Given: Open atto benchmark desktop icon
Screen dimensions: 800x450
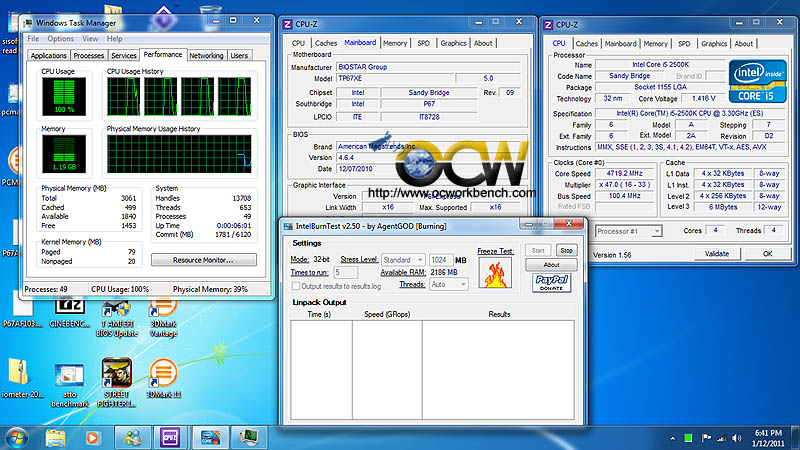Looking at the screenshot, I should point(69,385).
